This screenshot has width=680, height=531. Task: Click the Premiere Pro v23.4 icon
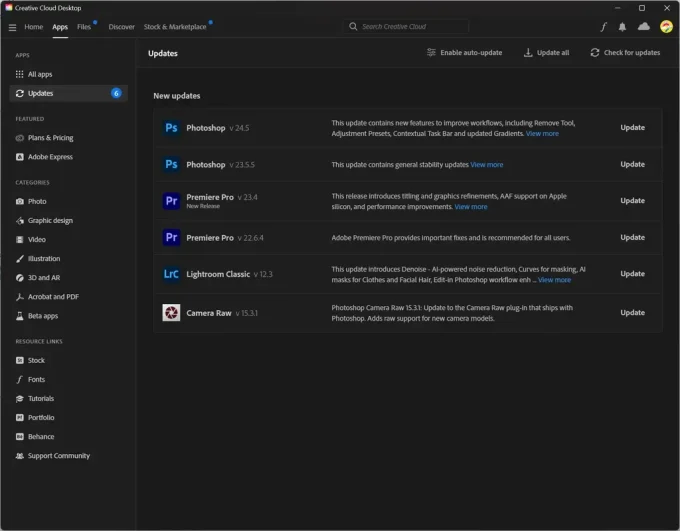pos(171,201)
